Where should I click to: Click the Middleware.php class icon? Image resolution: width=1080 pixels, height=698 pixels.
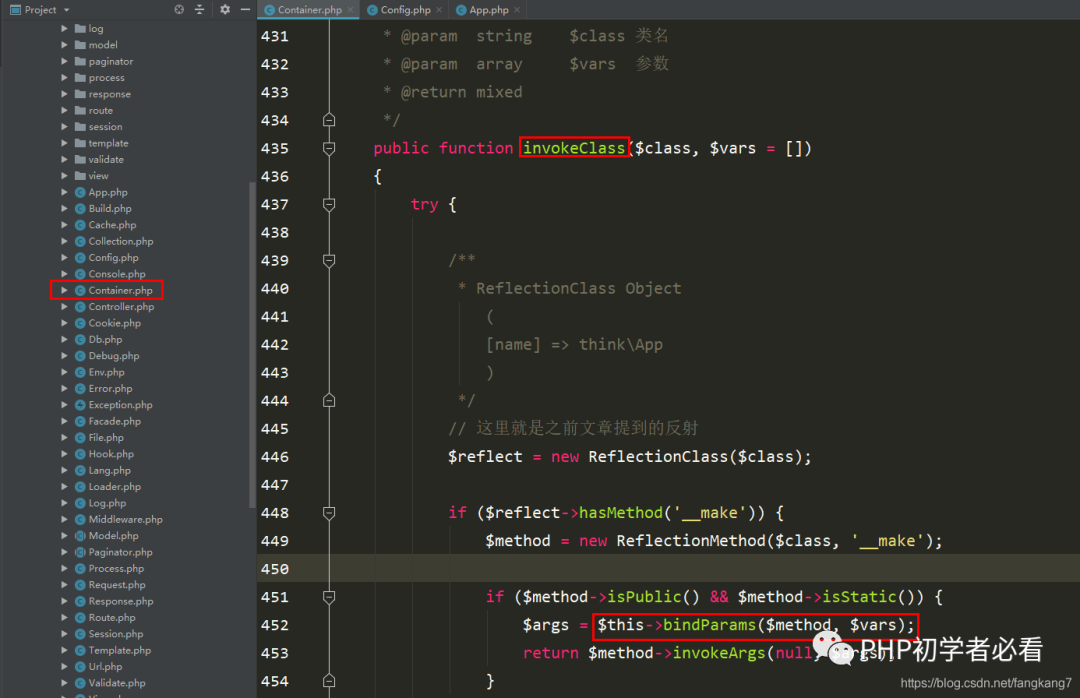(80, 520)
